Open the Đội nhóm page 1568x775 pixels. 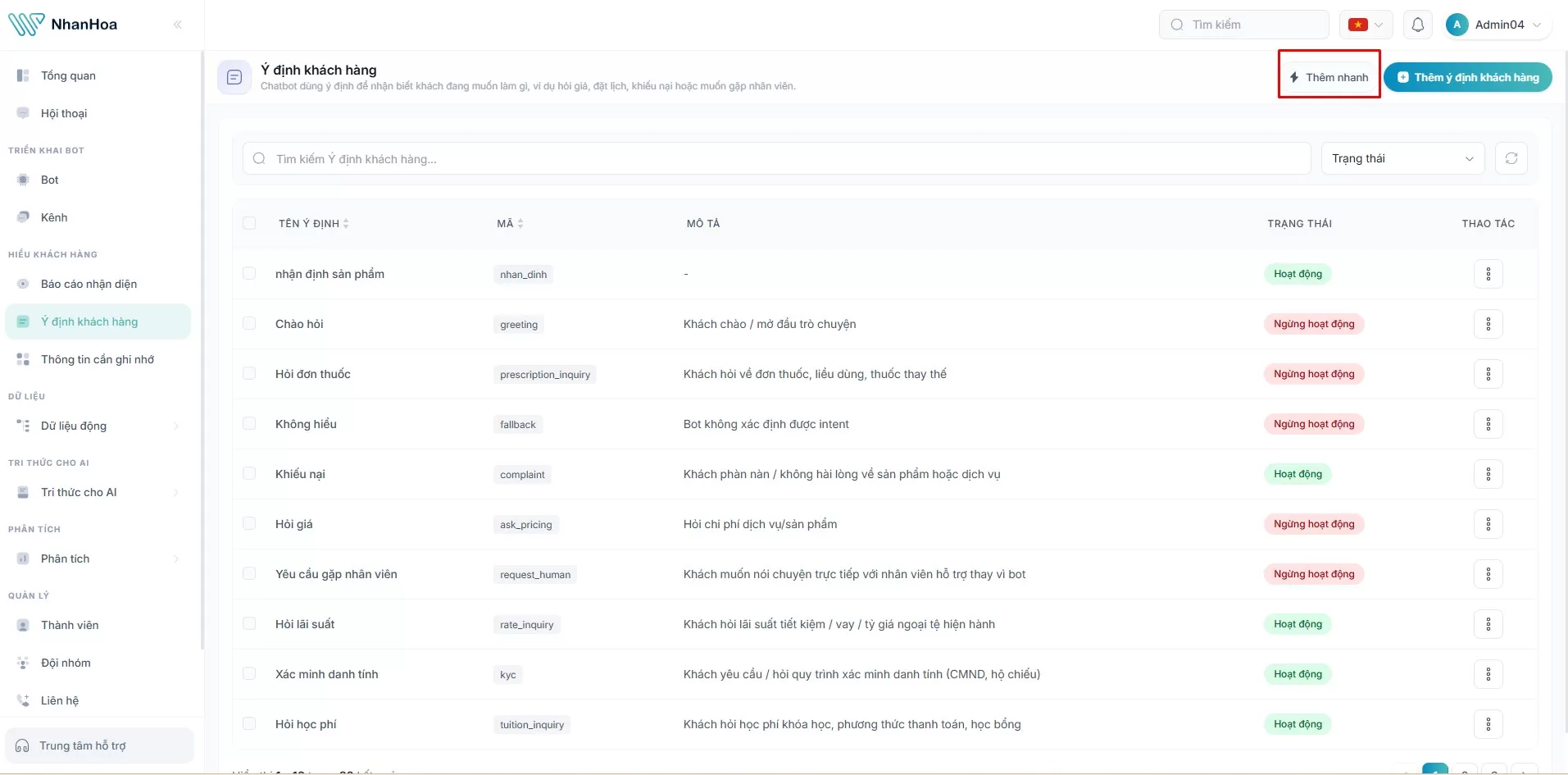click(98, 663)
